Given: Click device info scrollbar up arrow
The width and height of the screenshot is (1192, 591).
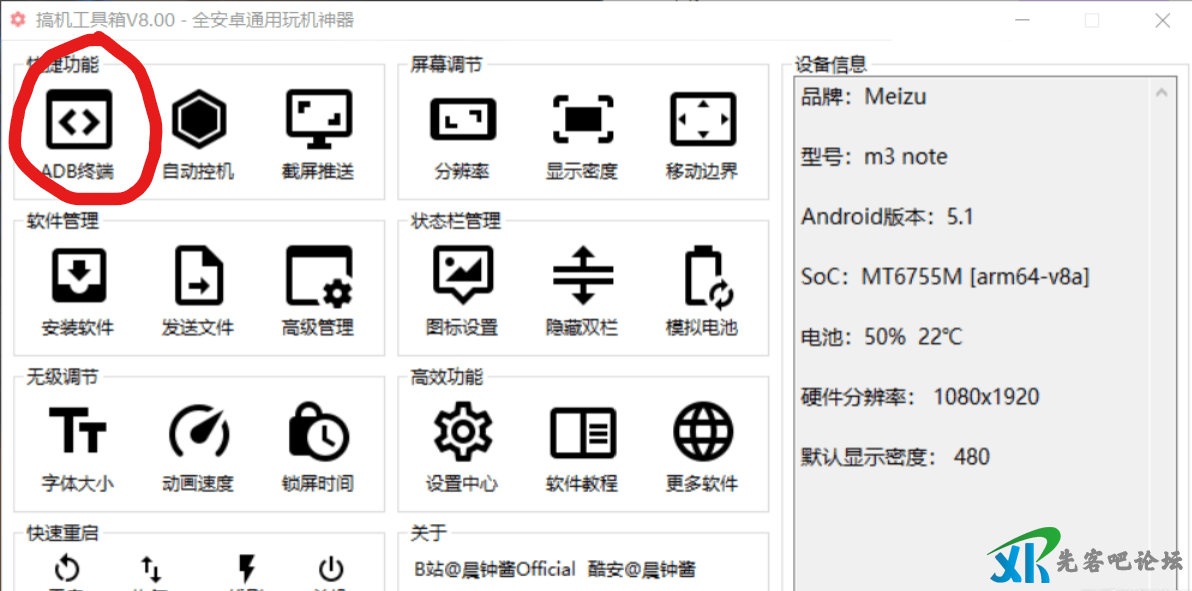Looking at the screenshot, I should (1161, 93).
